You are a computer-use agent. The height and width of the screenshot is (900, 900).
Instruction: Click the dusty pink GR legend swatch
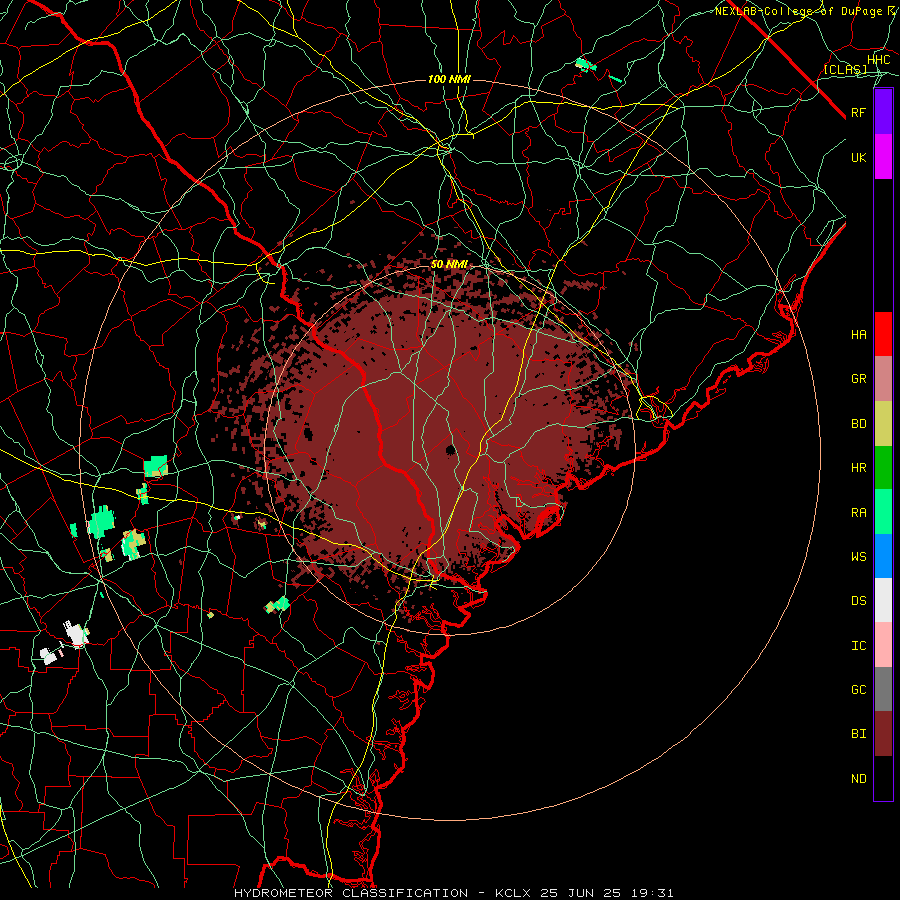click(883, 378)
